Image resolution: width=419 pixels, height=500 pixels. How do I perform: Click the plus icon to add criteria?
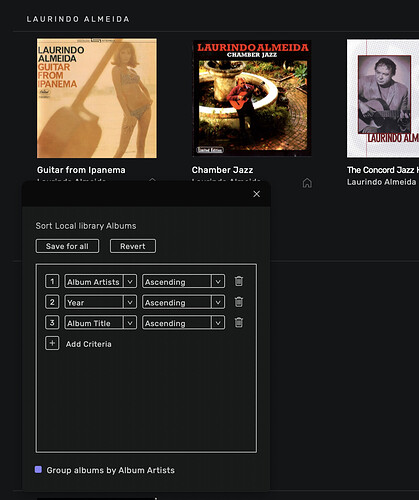point(52,343)
